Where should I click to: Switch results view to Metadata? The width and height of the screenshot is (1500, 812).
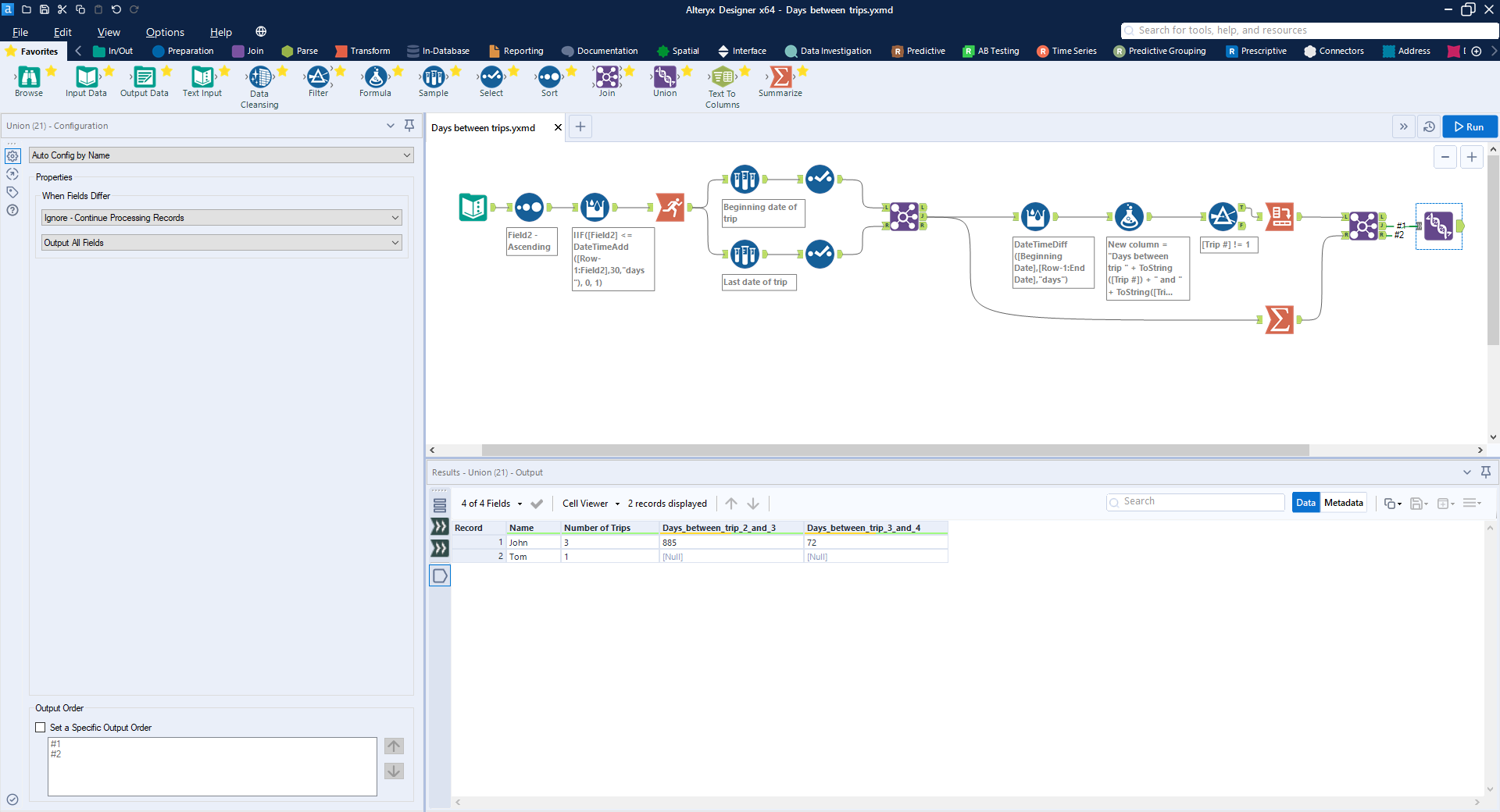[1343, 503]
